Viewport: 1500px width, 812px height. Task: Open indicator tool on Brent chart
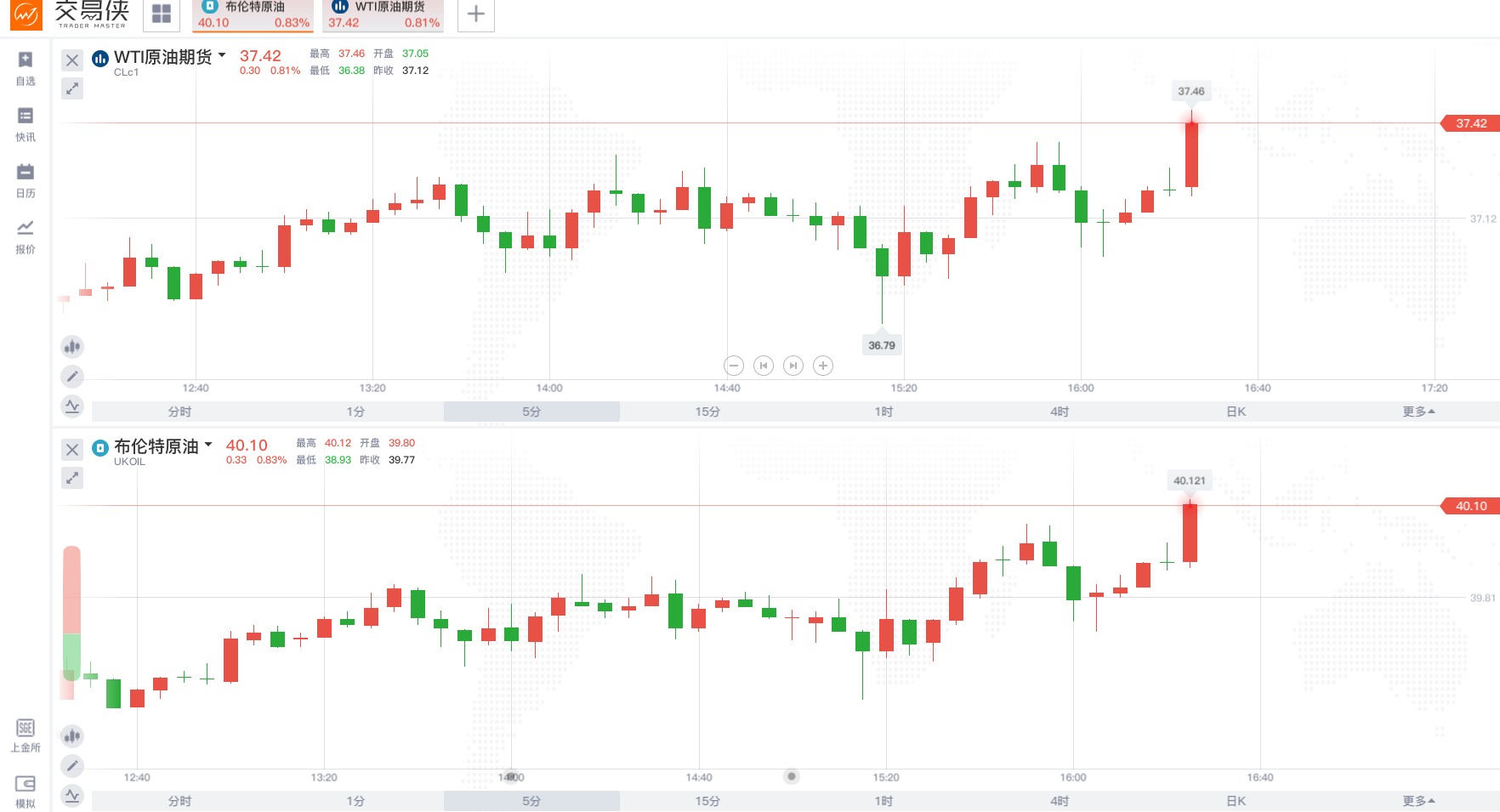click(72, 796)
